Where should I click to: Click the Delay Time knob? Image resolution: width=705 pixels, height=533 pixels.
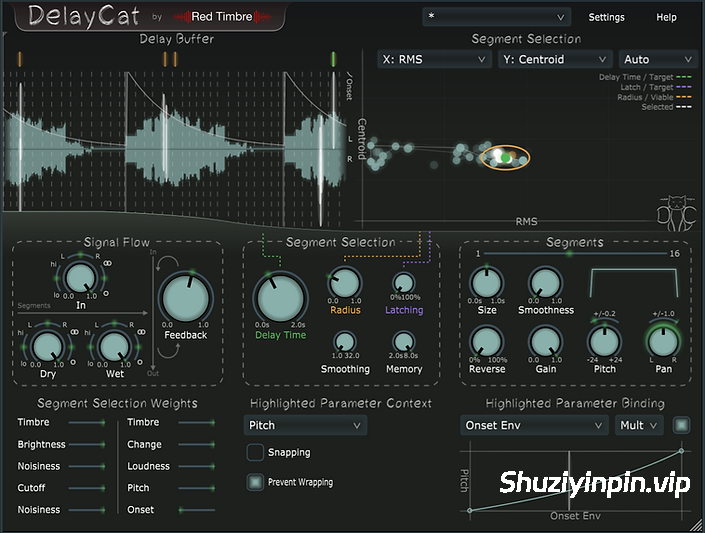point(280,298)
